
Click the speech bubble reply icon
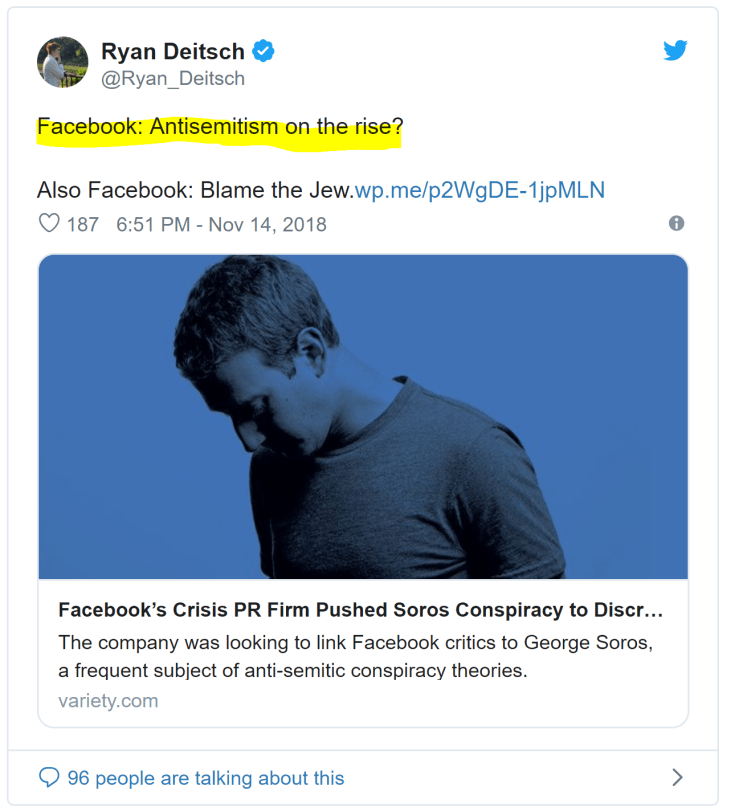pyautogui.click(x=49, y=778)
